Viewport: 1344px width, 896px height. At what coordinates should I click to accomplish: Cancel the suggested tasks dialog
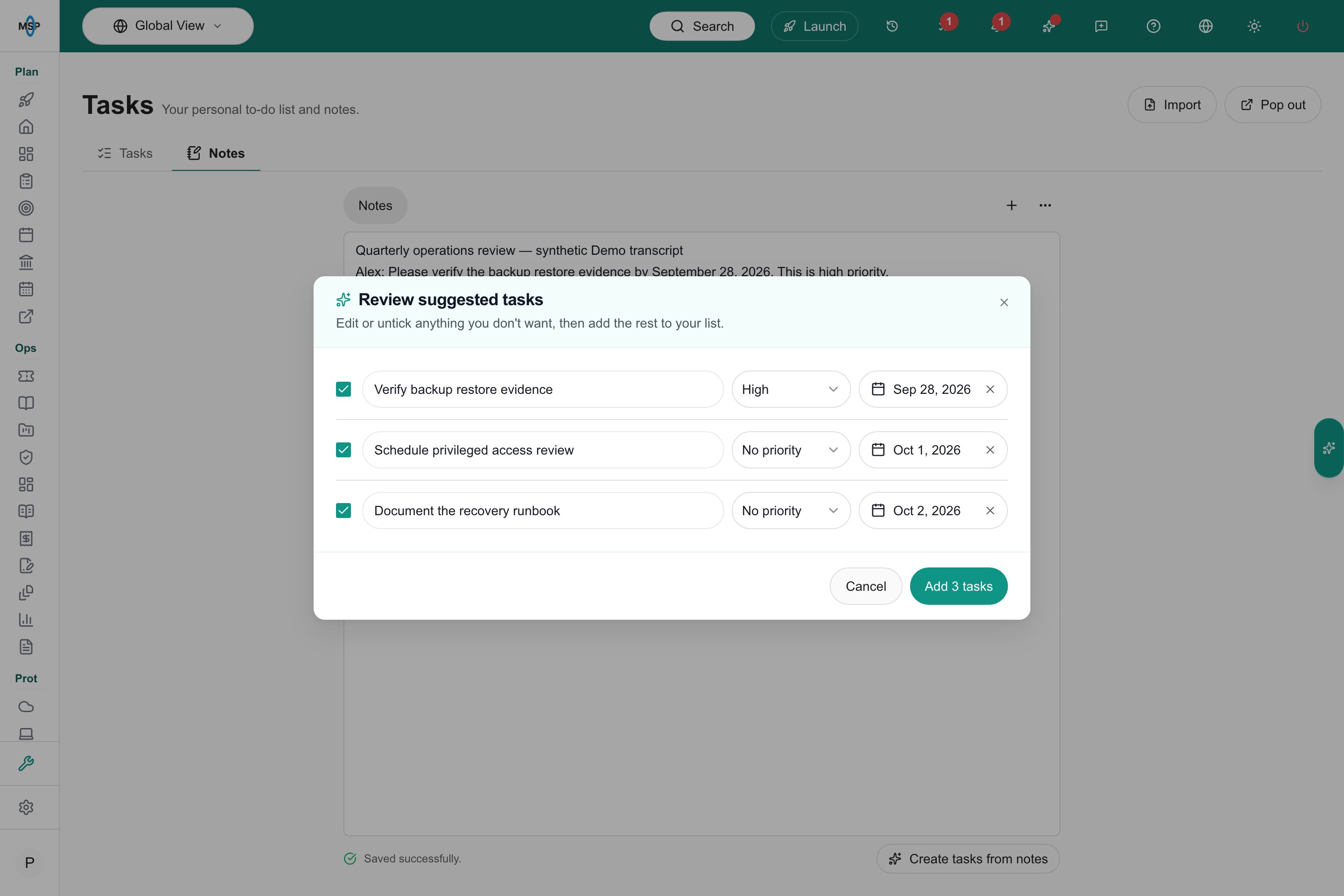click(x=866, y=586)
